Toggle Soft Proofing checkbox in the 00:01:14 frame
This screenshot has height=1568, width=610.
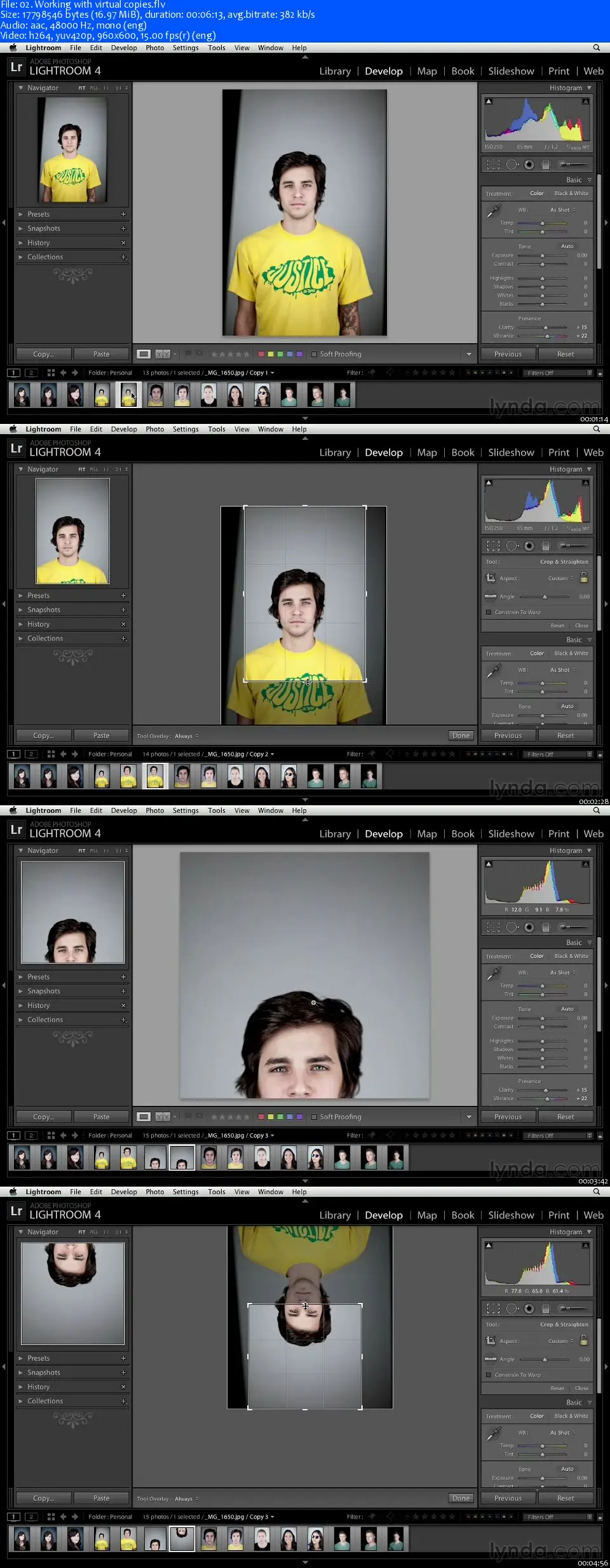click(315, 354)
